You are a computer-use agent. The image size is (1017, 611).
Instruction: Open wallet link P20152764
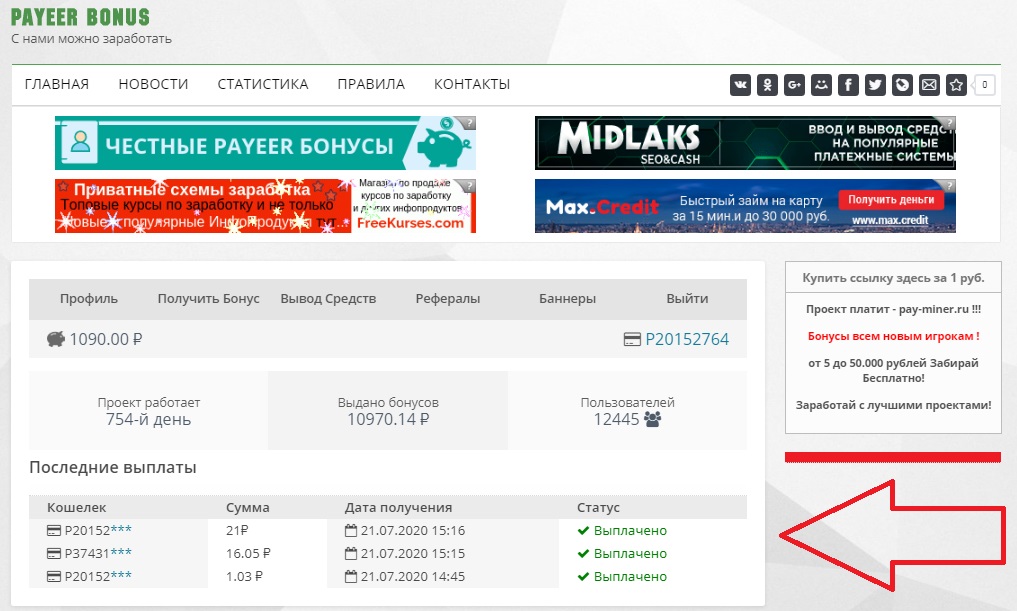pos(687,339)
